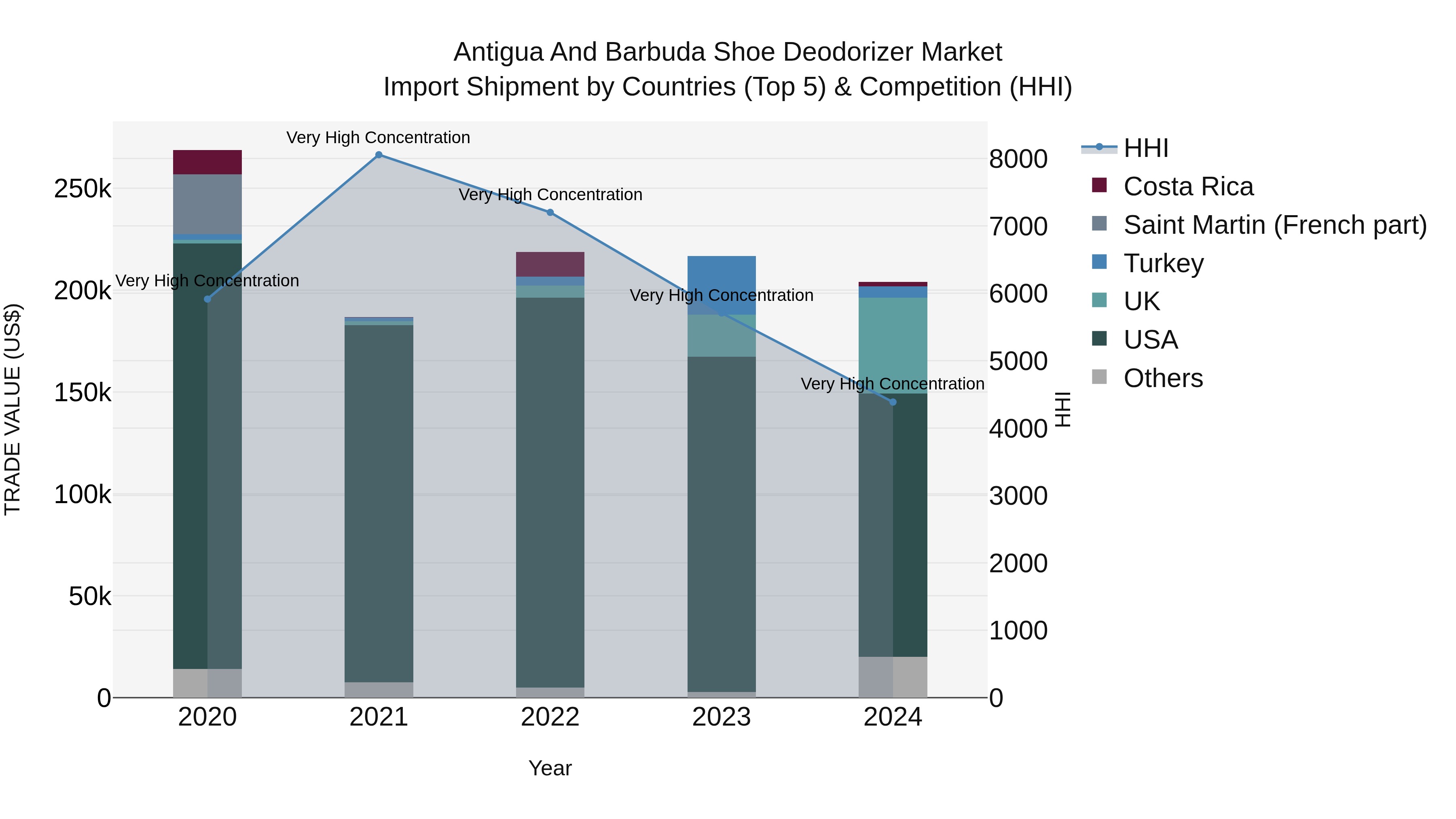1456x819 pixels.
Task: Click the 2023 UK bar segment
Action: (722, 336)
